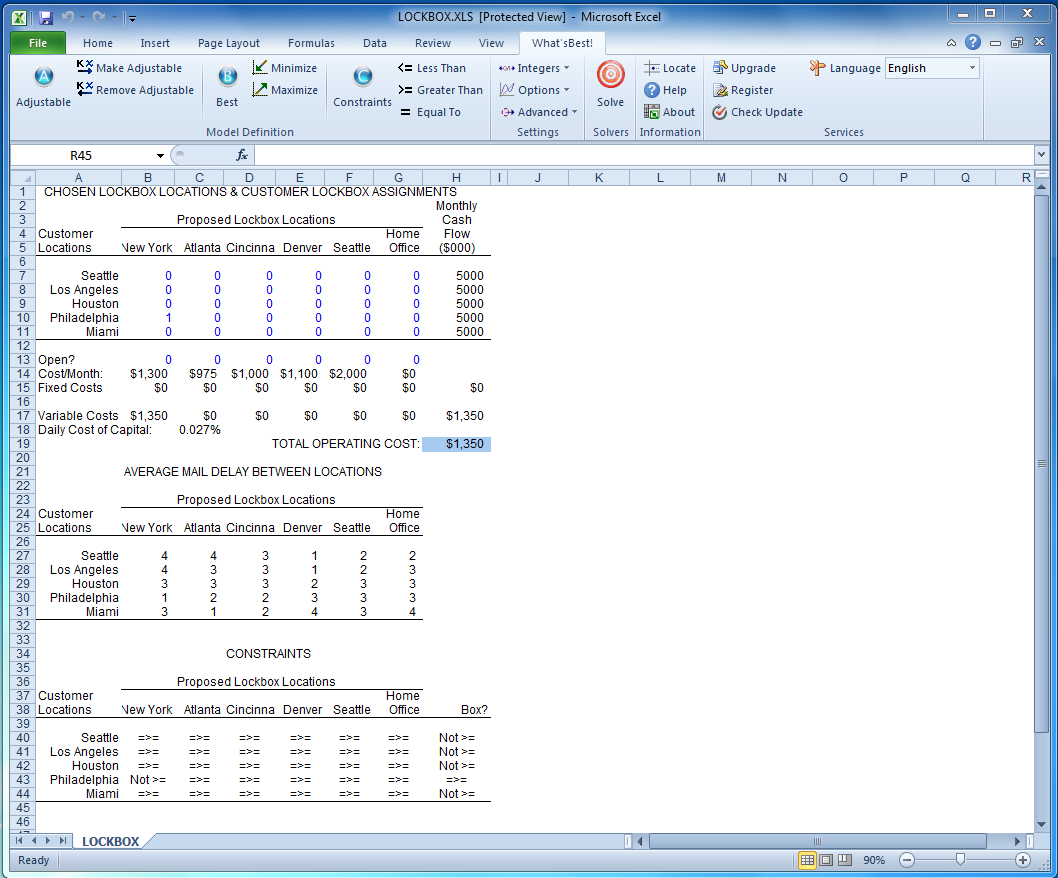Screen dimensions: 1058x878
Task: Open What'sBest! Help
Action: pyautogui.click(x=665, y=90)
